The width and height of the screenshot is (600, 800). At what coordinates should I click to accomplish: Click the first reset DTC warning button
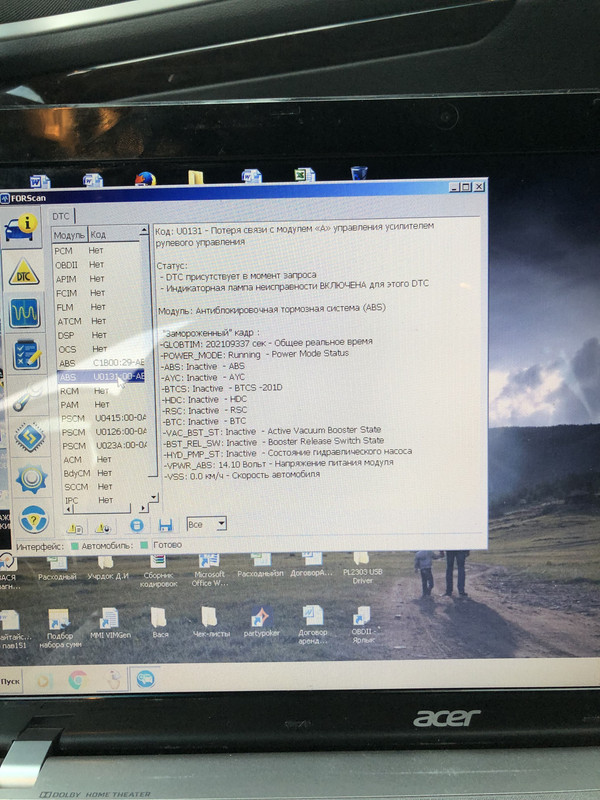pyautogui.click(x=75, y=528)
